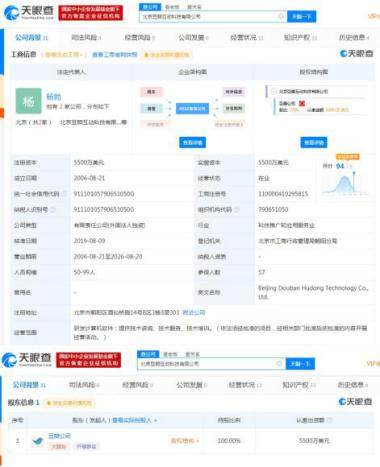Open 知识产权 tab above 股东信息

(x=299, y=385)
